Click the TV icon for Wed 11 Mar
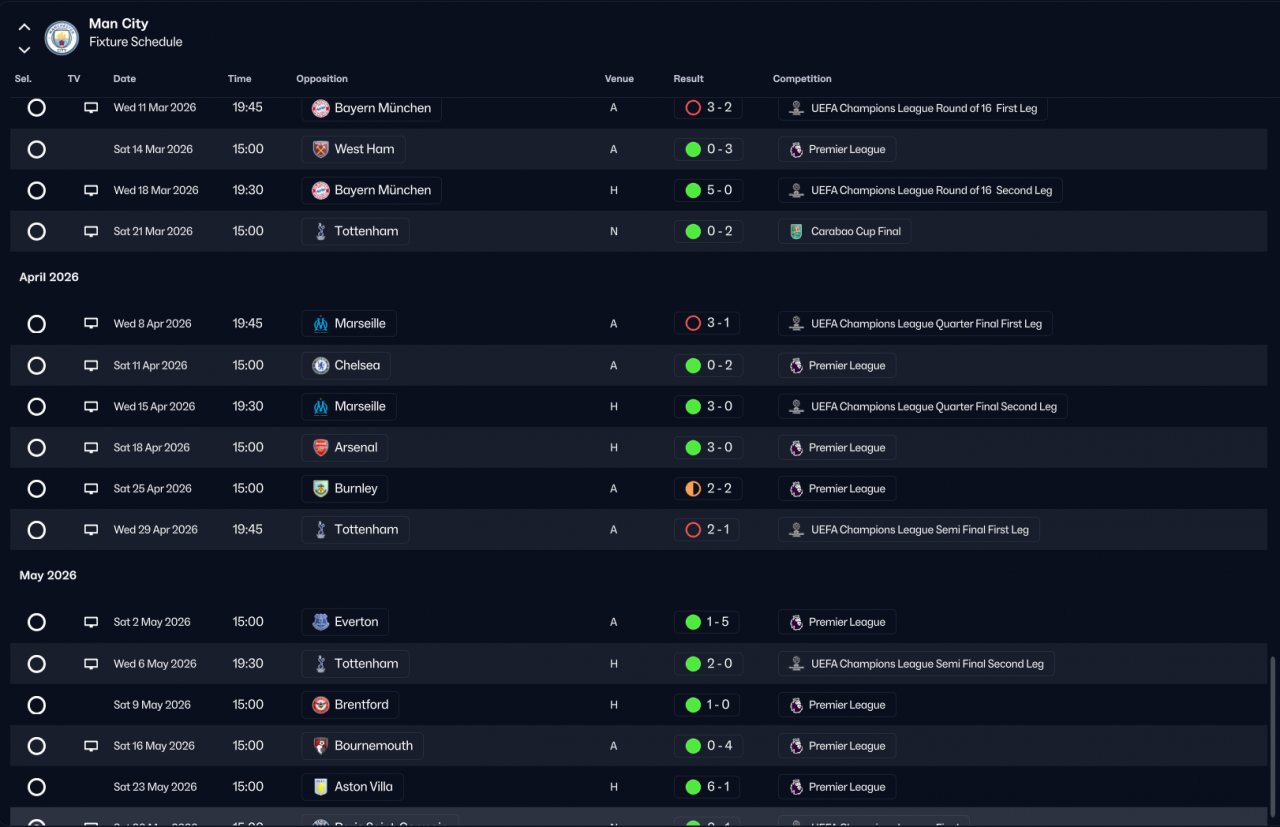 click(x=91, y=108)
